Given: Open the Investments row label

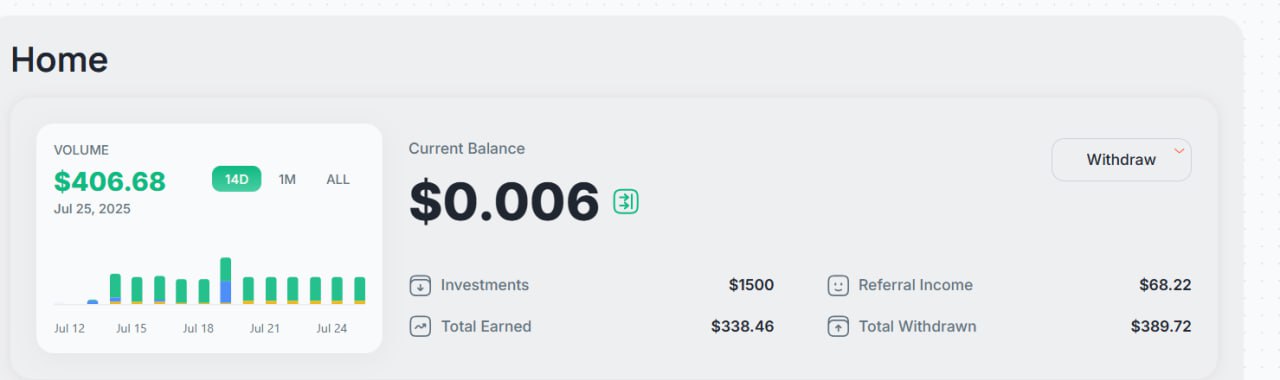Looking at the screenshot, I should (x=485, y=285).
